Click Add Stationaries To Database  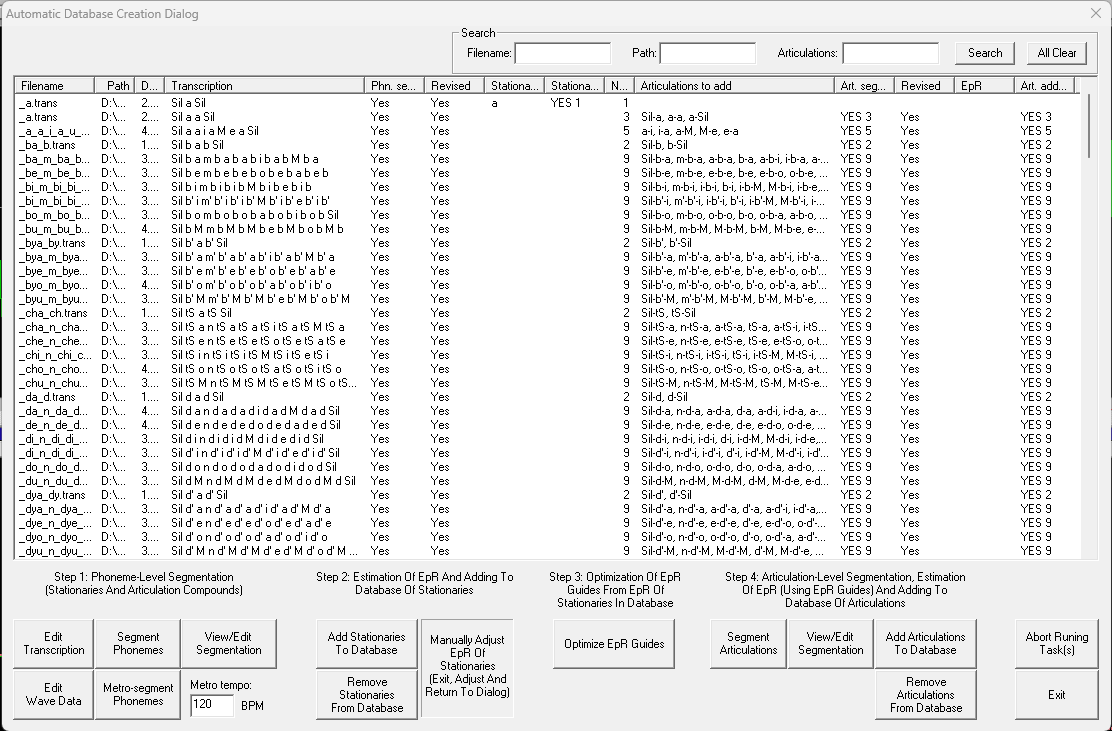[x=366, y=643]
